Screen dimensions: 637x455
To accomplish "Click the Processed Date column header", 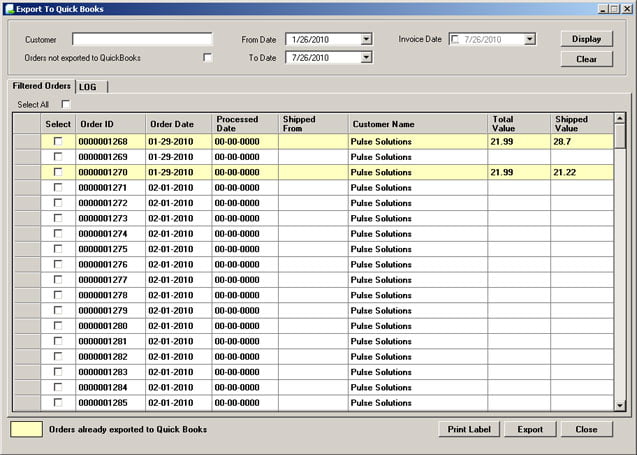I will pos(245,124).
